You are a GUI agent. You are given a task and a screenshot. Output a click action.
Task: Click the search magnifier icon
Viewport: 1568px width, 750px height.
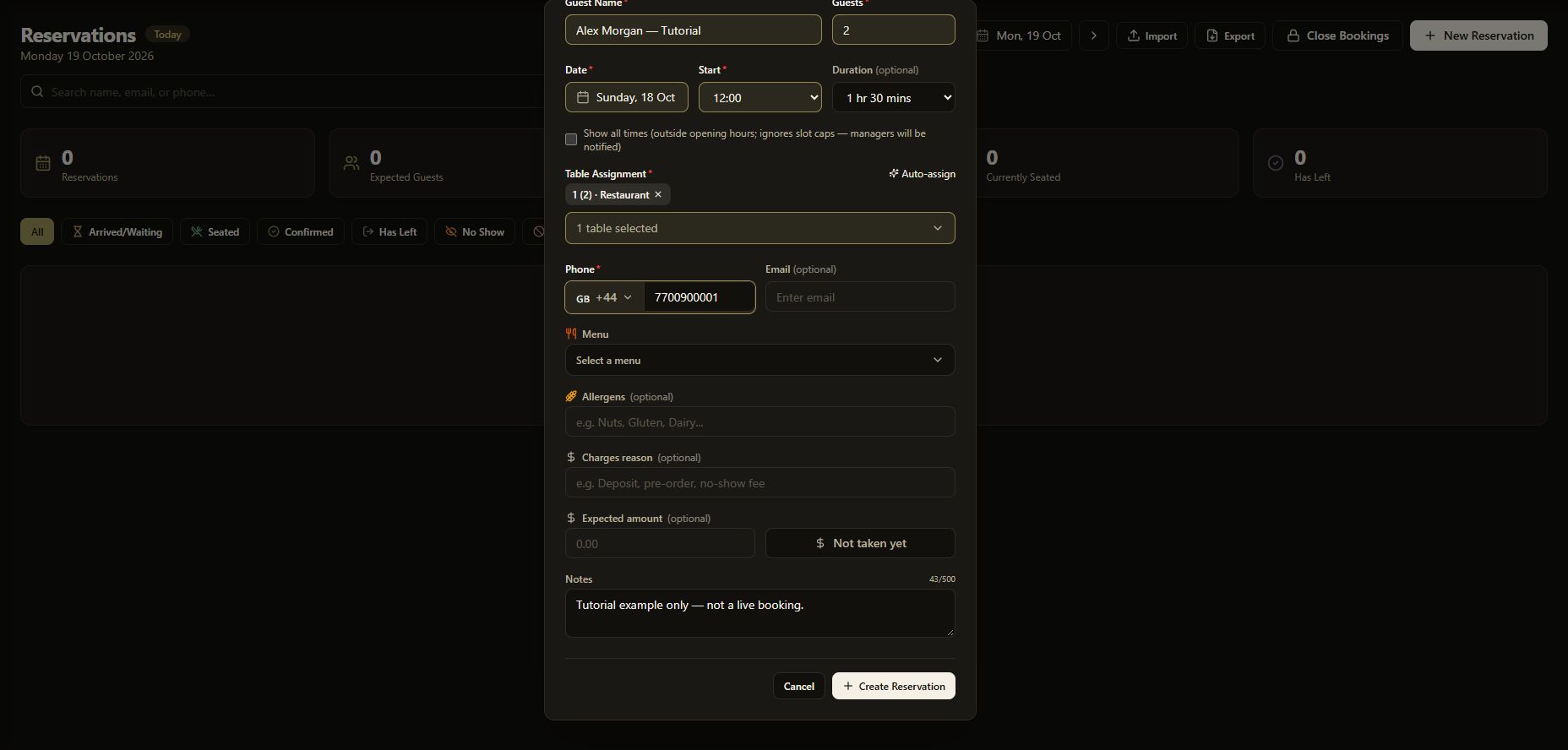[x=37, y=91]
